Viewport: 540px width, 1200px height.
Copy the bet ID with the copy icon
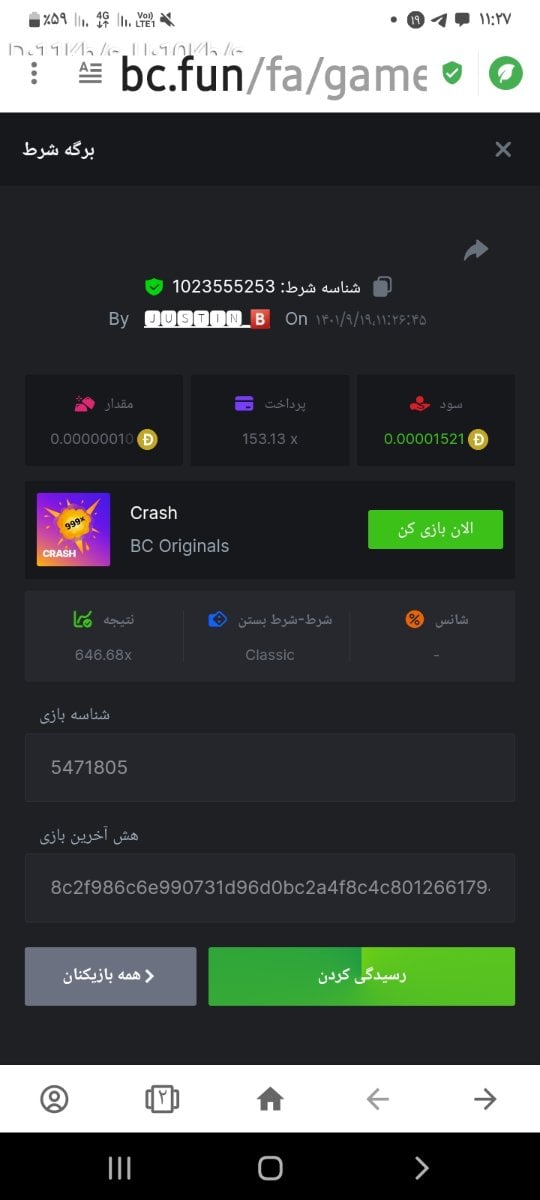point(382,287)
